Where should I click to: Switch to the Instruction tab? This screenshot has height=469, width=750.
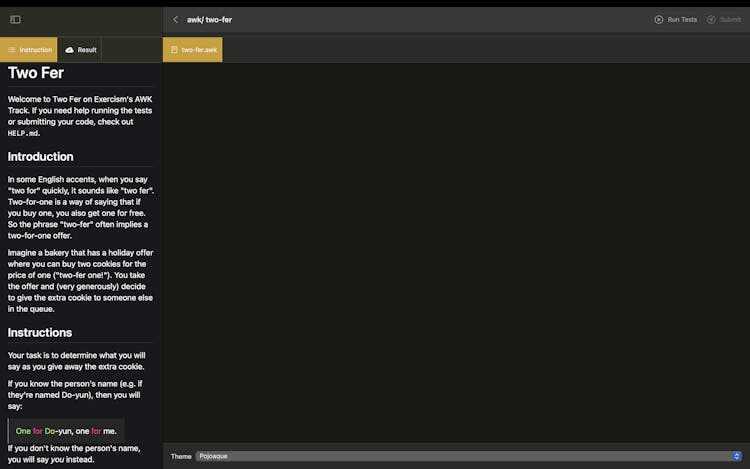click(29, 50)
